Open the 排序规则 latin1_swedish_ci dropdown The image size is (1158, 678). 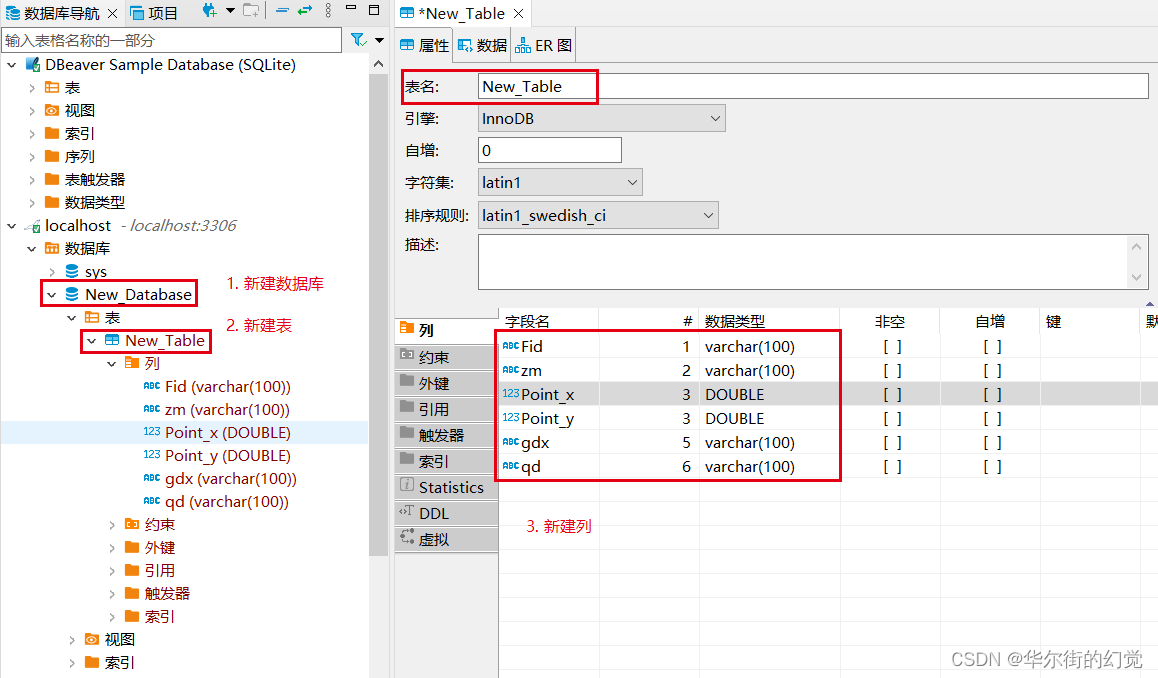tap(598, 215)
